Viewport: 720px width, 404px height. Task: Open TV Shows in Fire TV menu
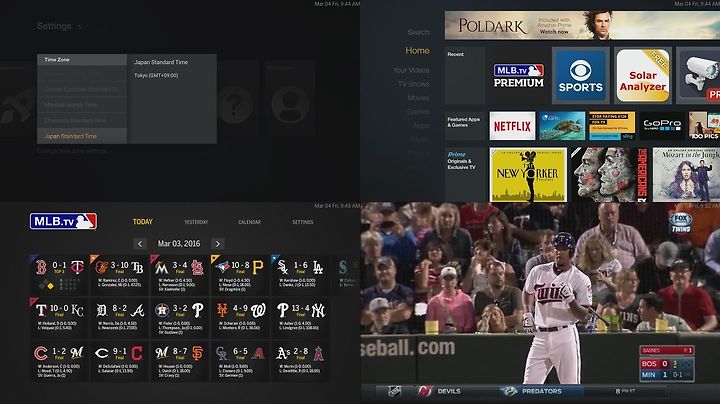click(x=414, y=84)
